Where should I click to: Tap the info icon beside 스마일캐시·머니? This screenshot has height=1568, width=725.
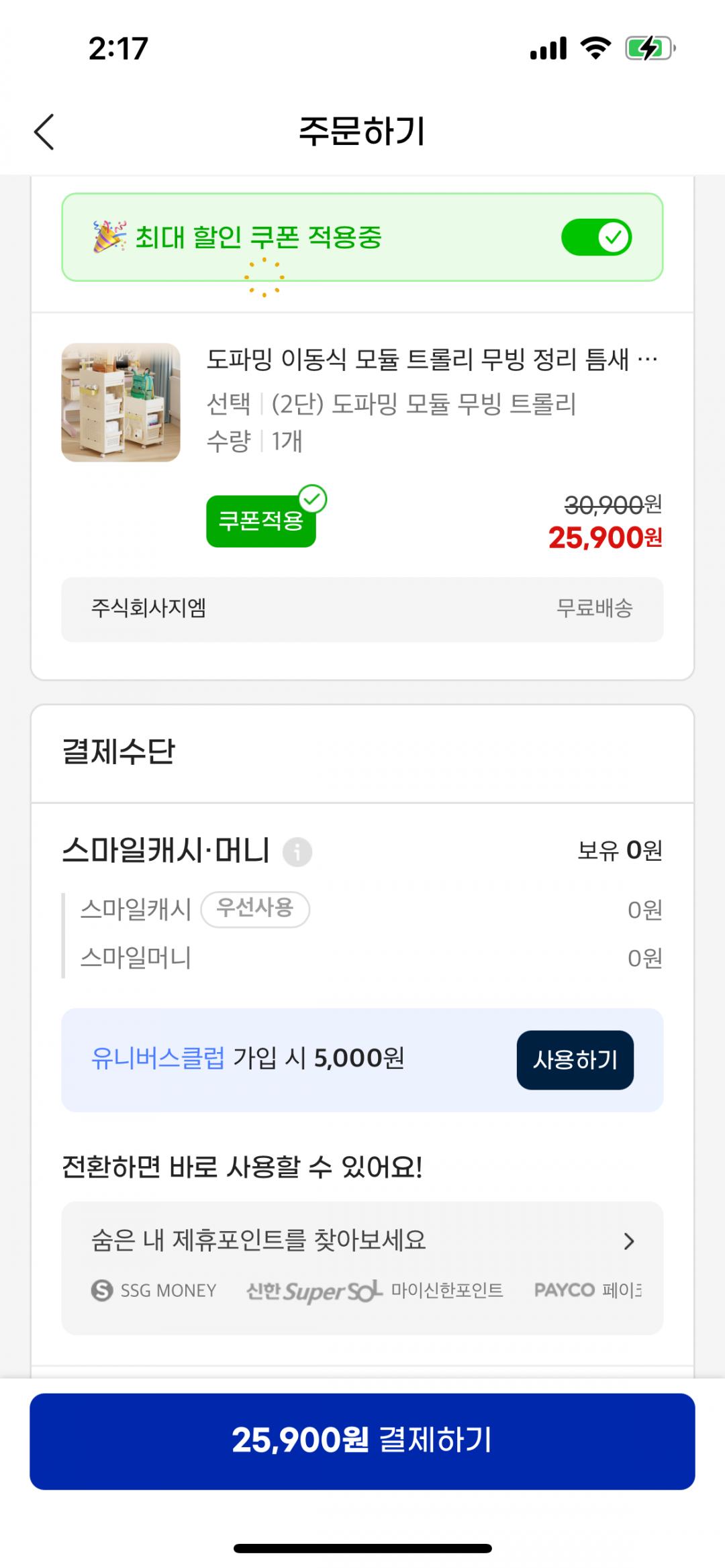(x=297, y=851)
